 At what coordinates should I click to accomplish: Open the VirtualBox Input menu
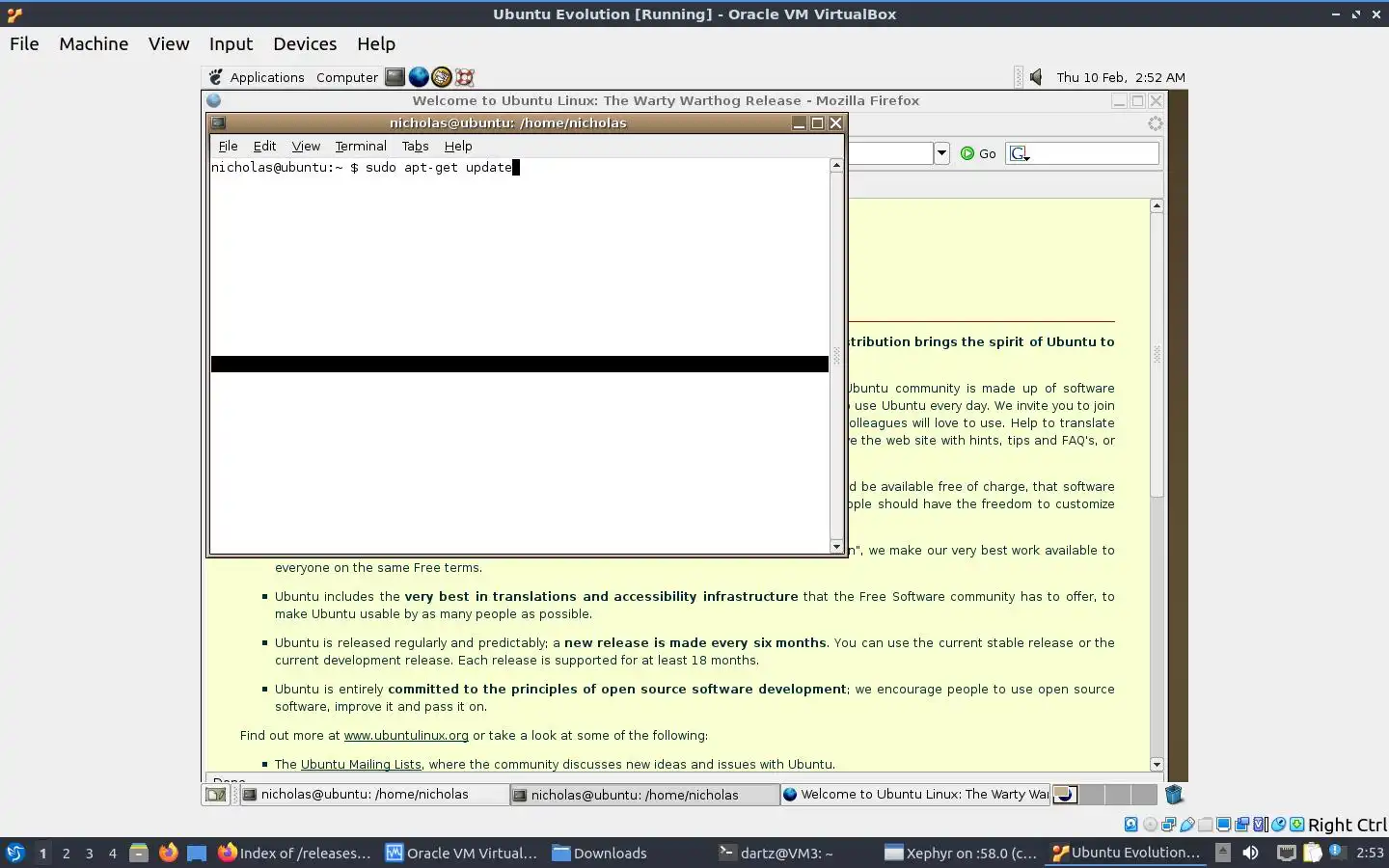pyautogui.click(x=231, y=43)
